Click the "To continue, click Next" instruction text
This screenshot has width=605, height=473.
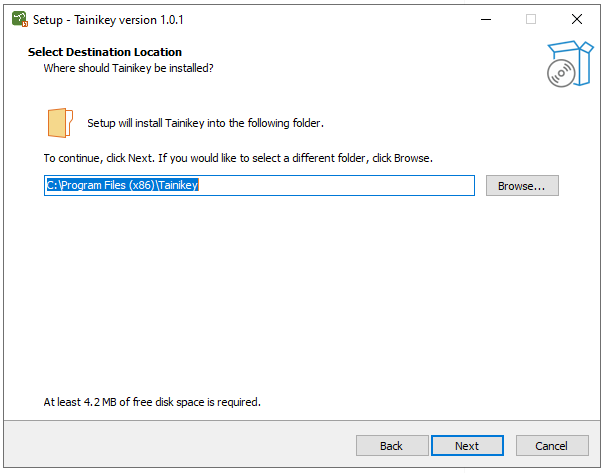(238, 158)
